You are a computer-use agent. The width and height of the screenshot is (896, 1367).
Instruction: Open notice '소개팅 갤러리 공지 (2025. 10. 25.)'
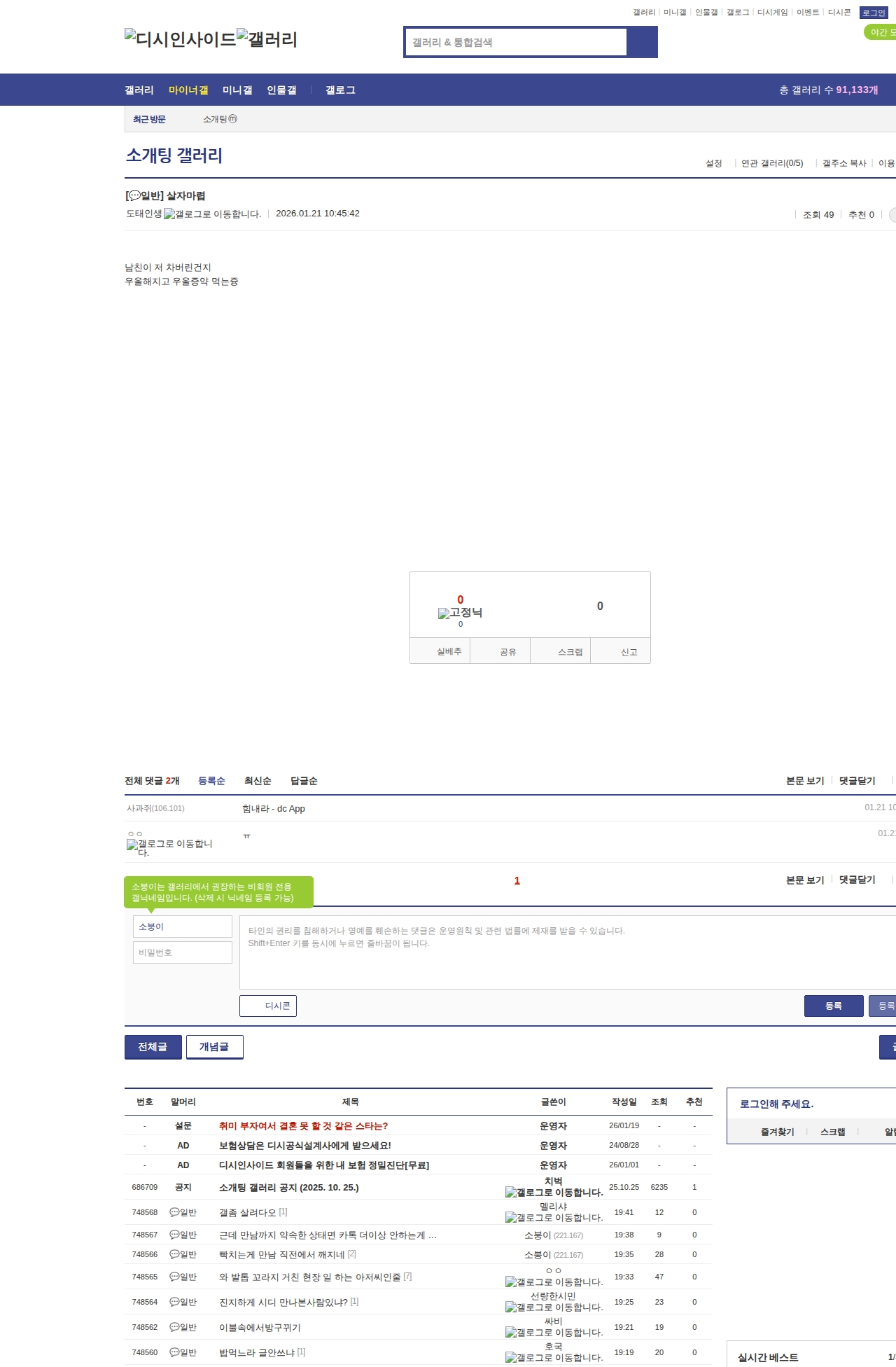(289, 1187)
